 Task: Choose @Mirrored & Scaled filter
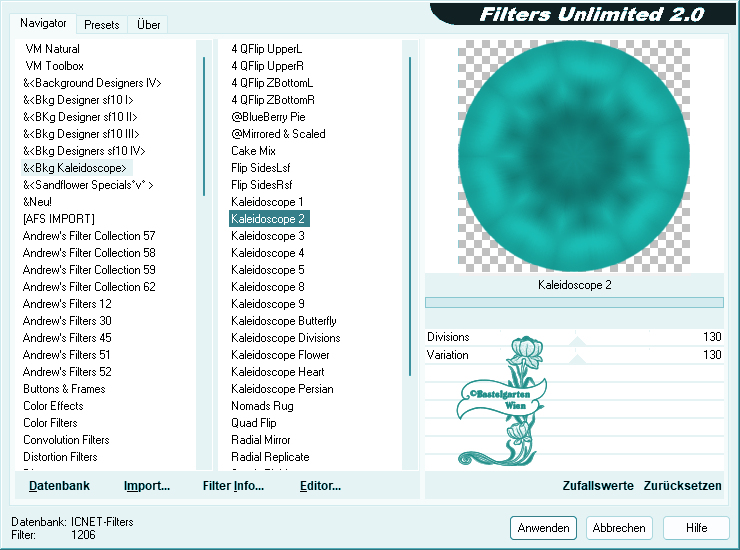[x=278, y=134]
